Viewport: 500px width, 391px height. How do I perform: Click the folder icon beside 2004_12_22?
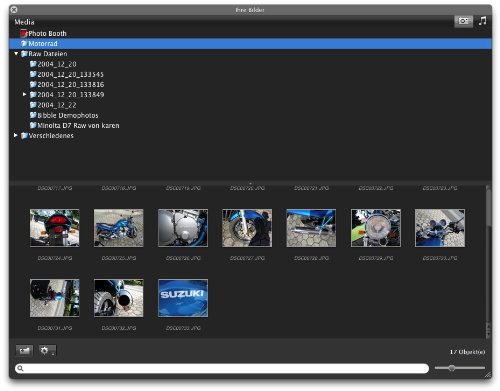point(33,105)
